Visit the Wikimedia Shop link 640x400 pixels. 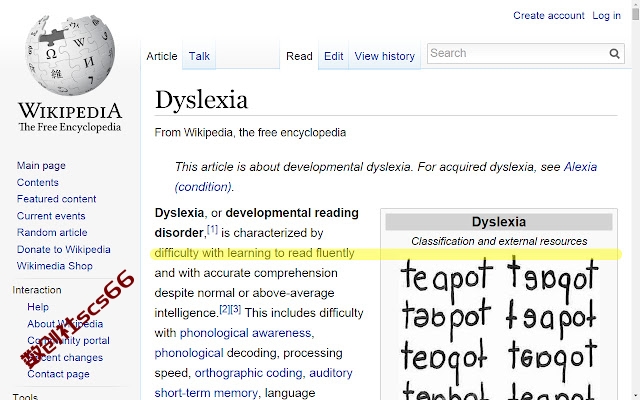(x=55, y=266)
